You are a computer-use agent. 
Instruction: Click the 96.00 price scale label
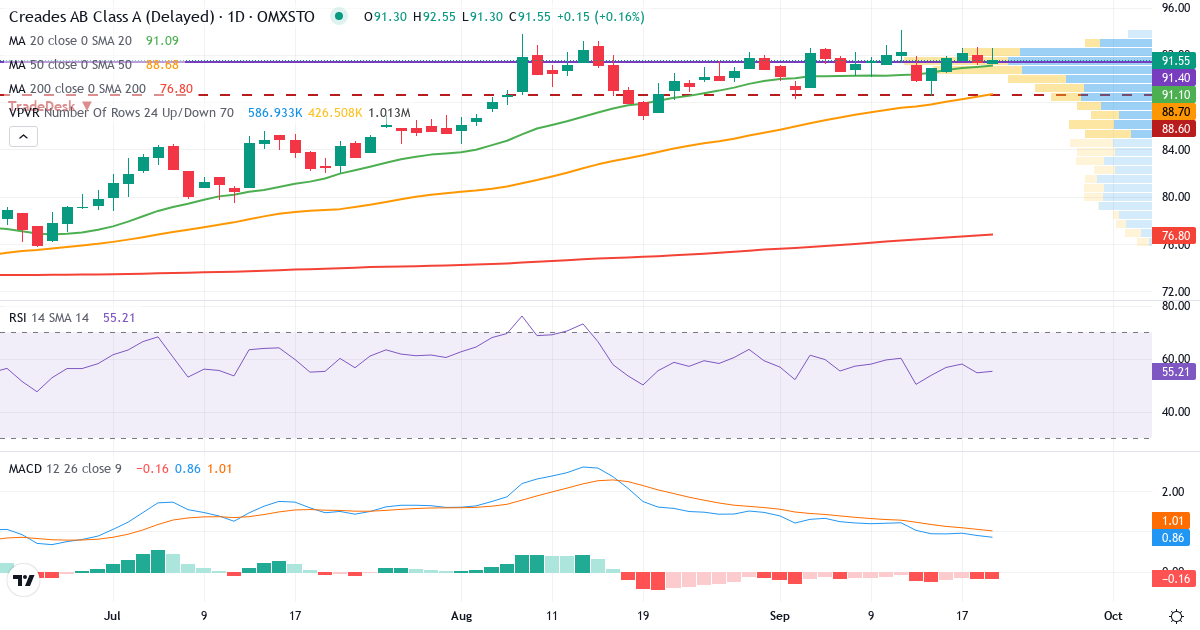1174,8
